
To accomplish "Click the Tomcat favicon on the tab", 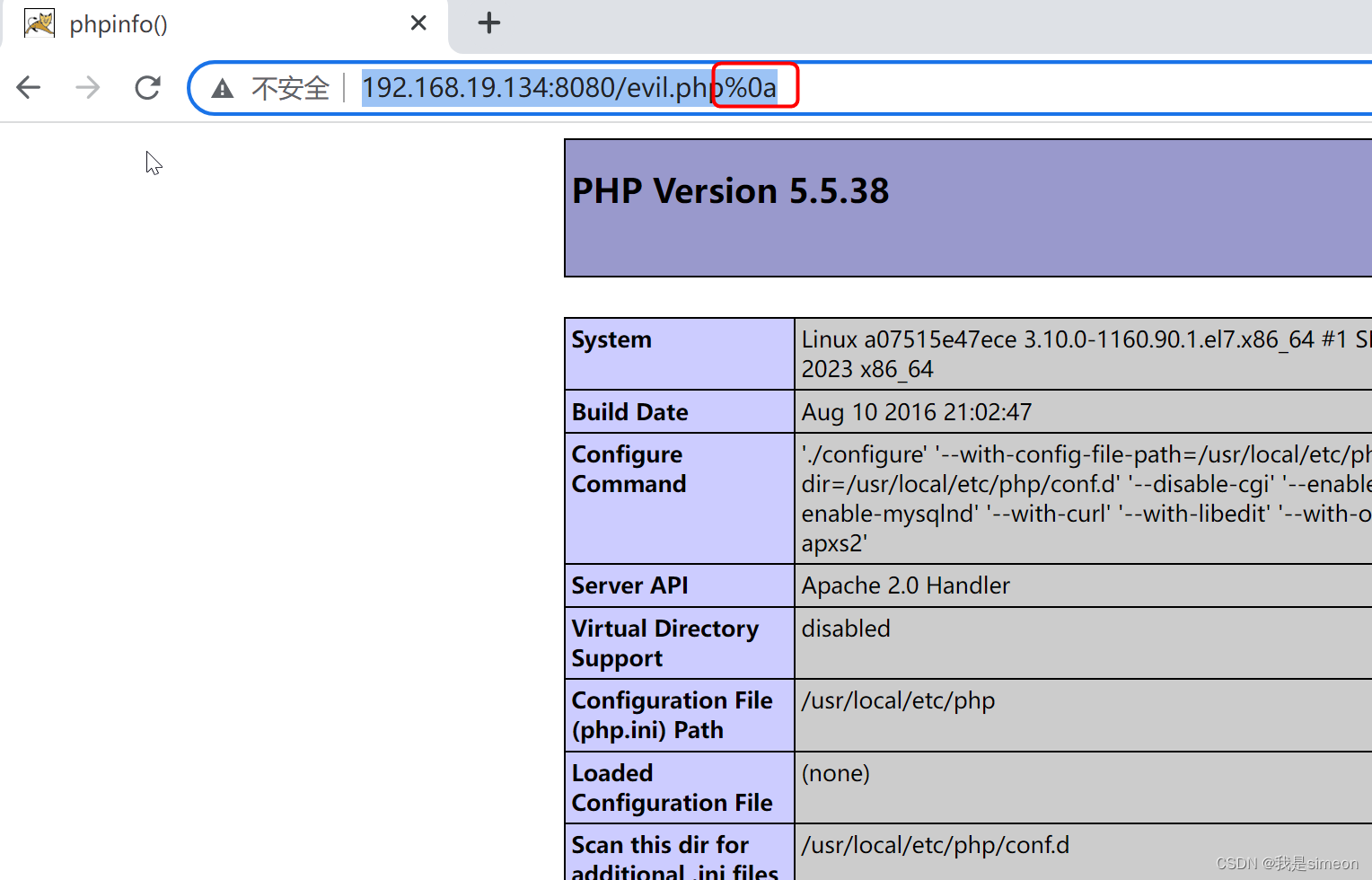I will [x=40, y=23].
